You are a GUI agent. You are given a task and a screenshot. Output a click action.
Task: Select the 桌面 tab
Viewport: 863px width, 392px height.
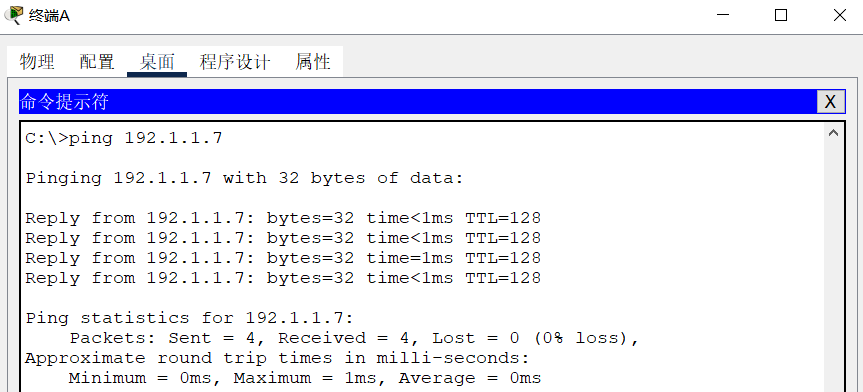click(x=157, y=61)
